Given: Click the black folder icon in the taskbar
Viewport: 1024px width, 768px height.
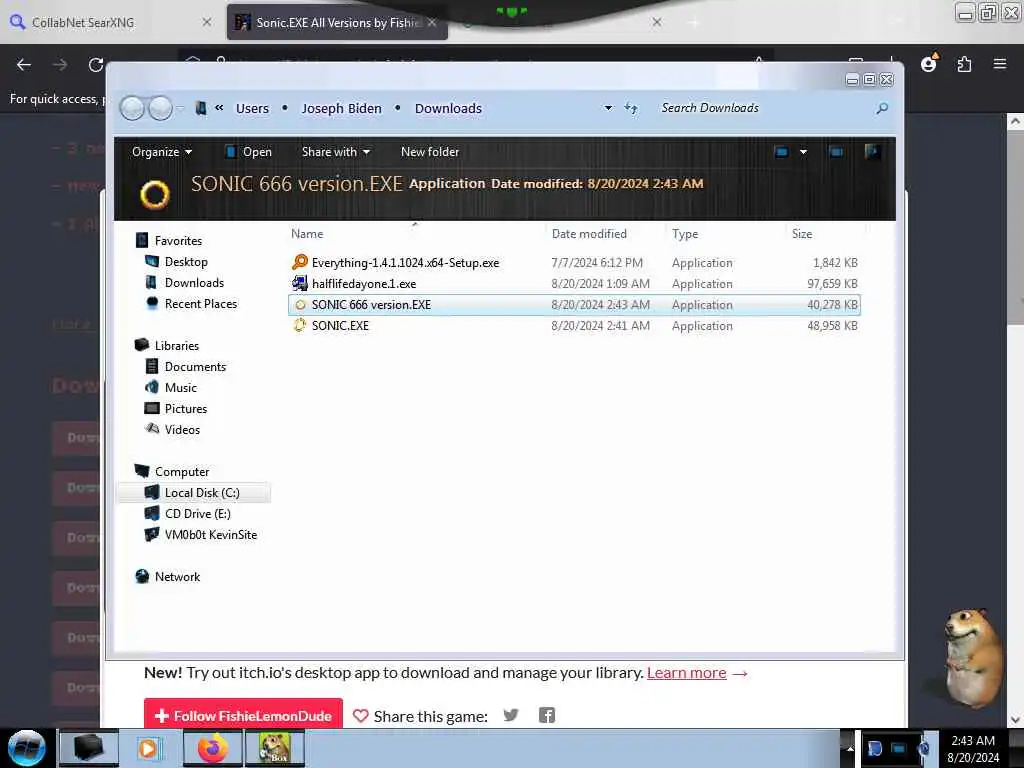Looking at the screenshot, I should (89, 748).
